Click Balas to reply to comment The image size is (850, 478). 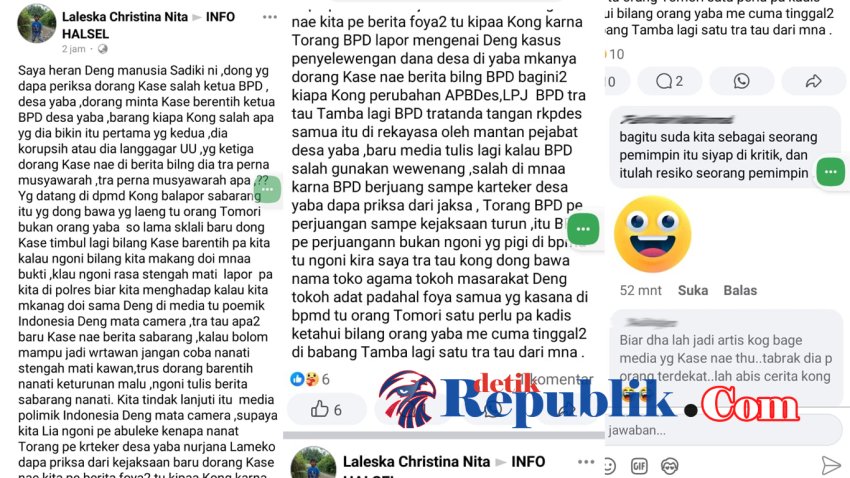[x=740, y=290]
